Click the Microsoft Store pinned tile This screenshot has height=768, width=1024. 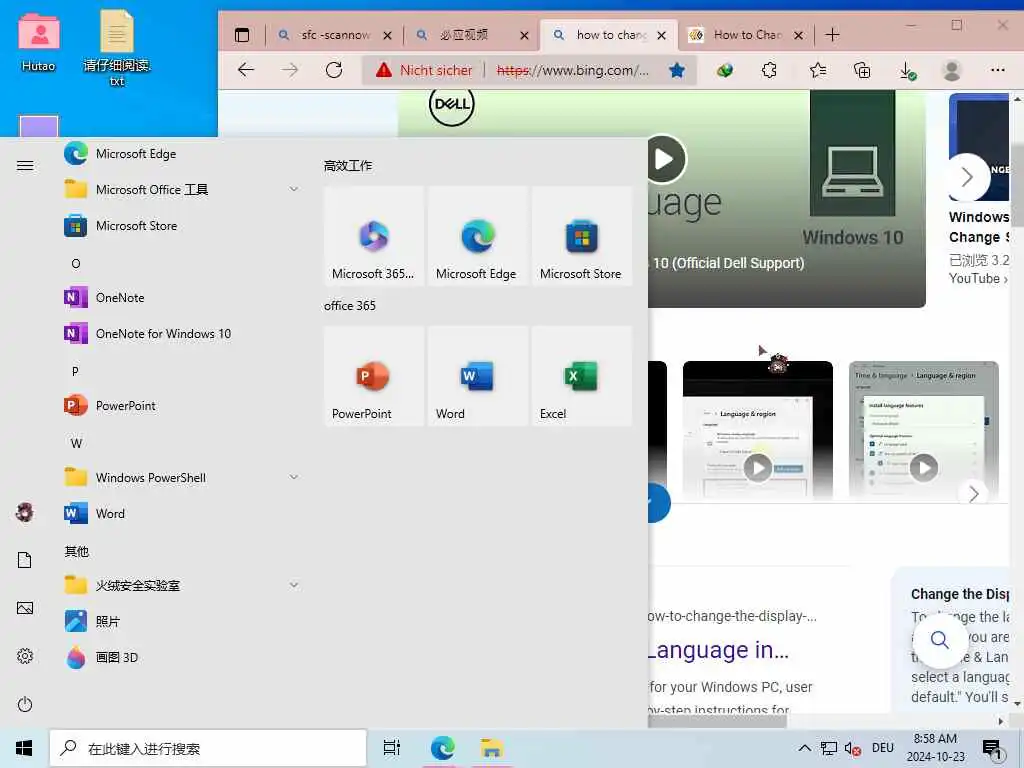point(581,236)
